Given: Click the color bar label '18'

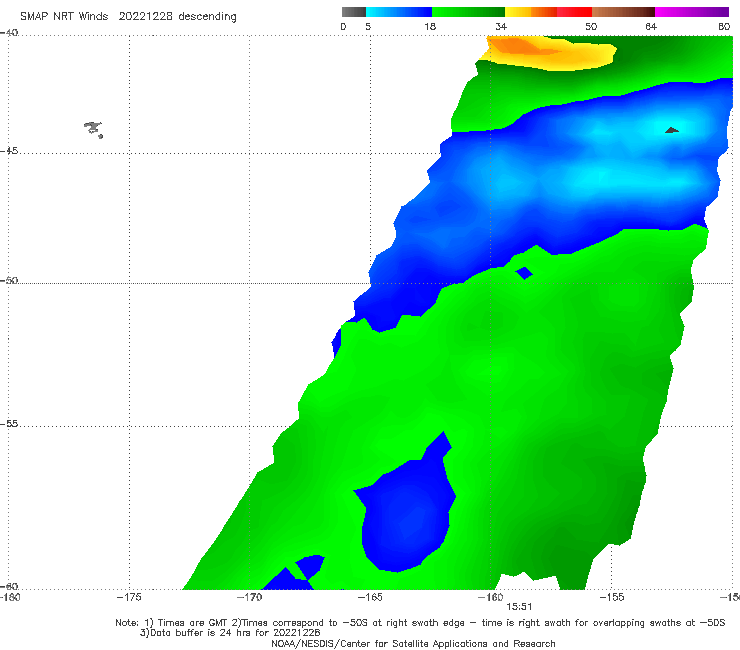Looking at the screenshot, I should click(430, 27).
